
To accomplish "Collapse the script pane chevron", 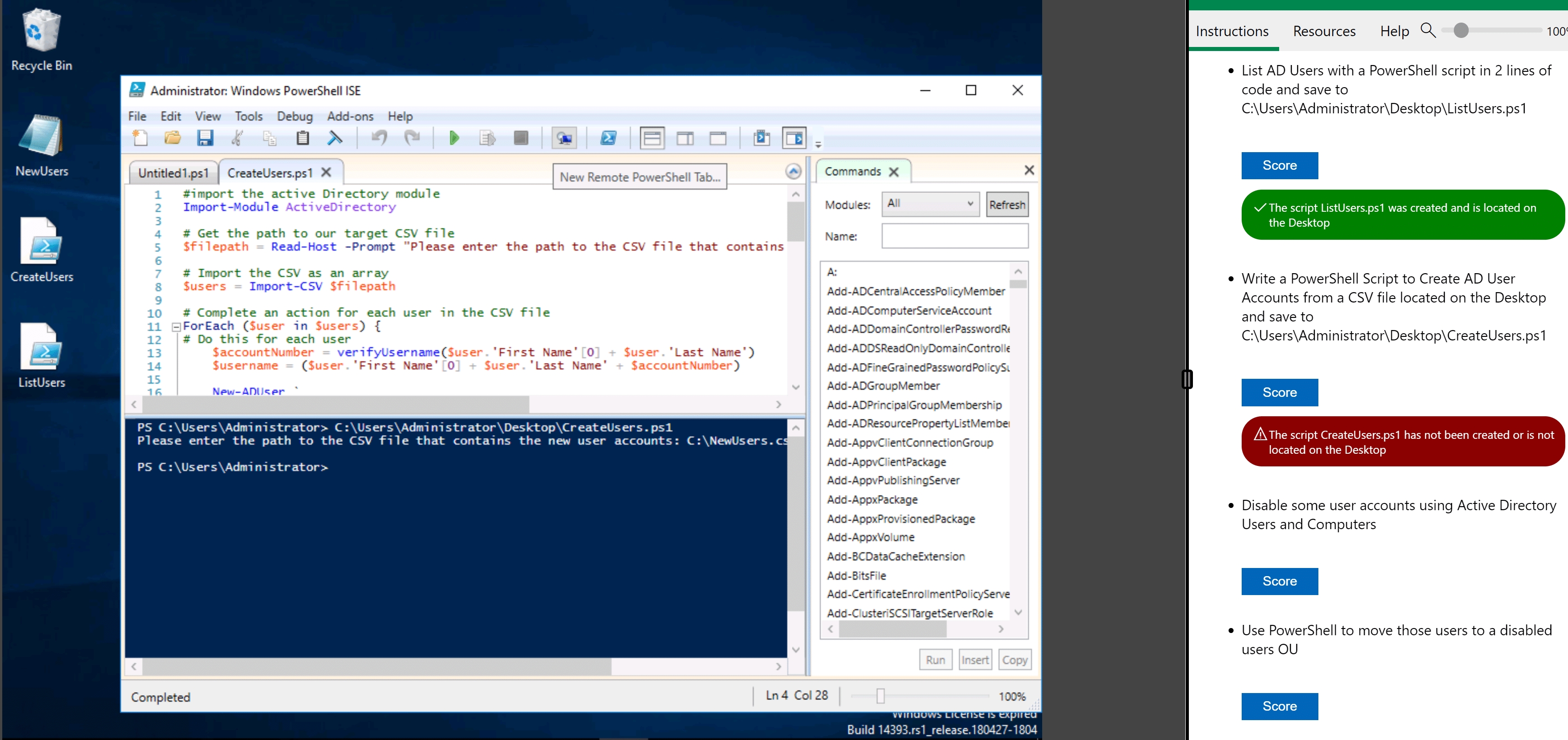I will pos(793,172).
